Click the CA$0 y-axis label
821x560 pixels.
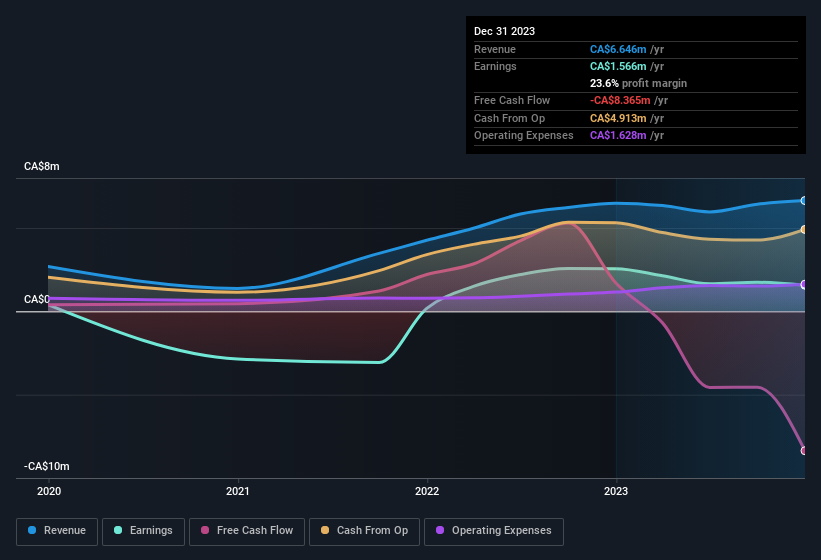click(37, 299)
